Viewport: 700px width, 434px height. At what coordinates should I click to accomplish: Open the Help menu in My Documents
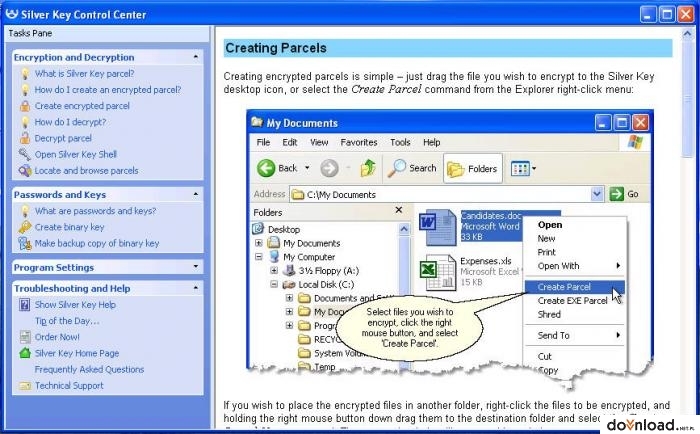pos(431,142)
